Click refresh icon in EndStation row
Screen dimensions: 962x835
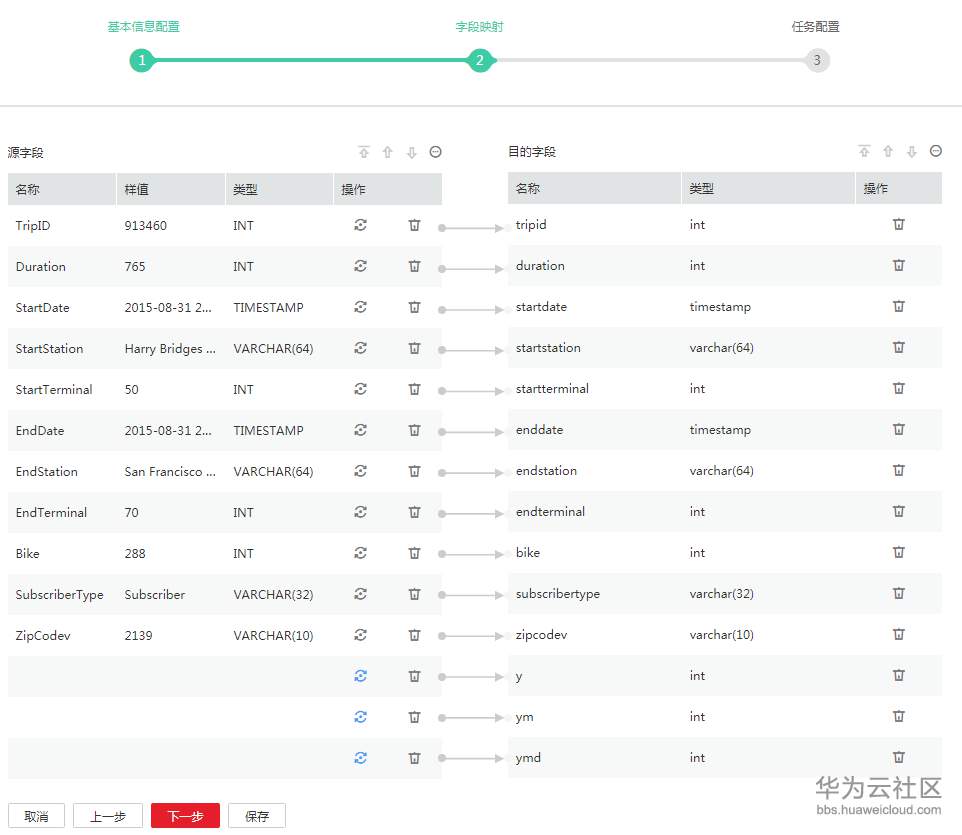click(361, 471)
